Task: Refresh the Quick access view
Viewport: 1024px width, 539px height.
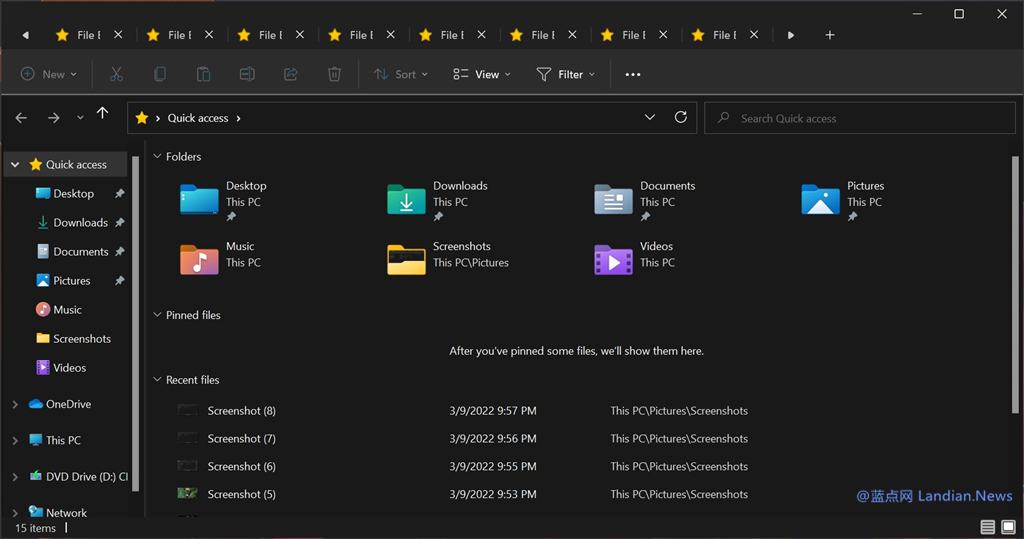Action: (x=681, y=117)
